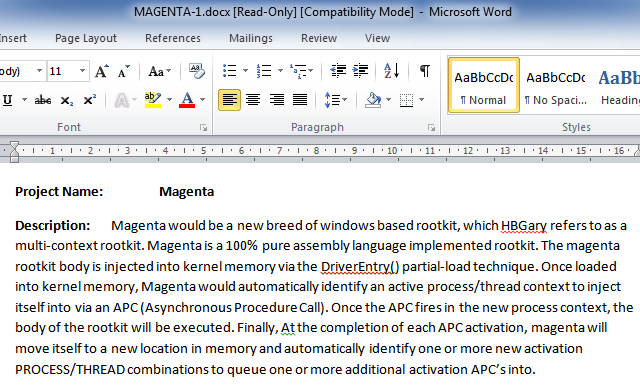Select Align Text Right
Screen dimensions: 640x388
point(277,100)
